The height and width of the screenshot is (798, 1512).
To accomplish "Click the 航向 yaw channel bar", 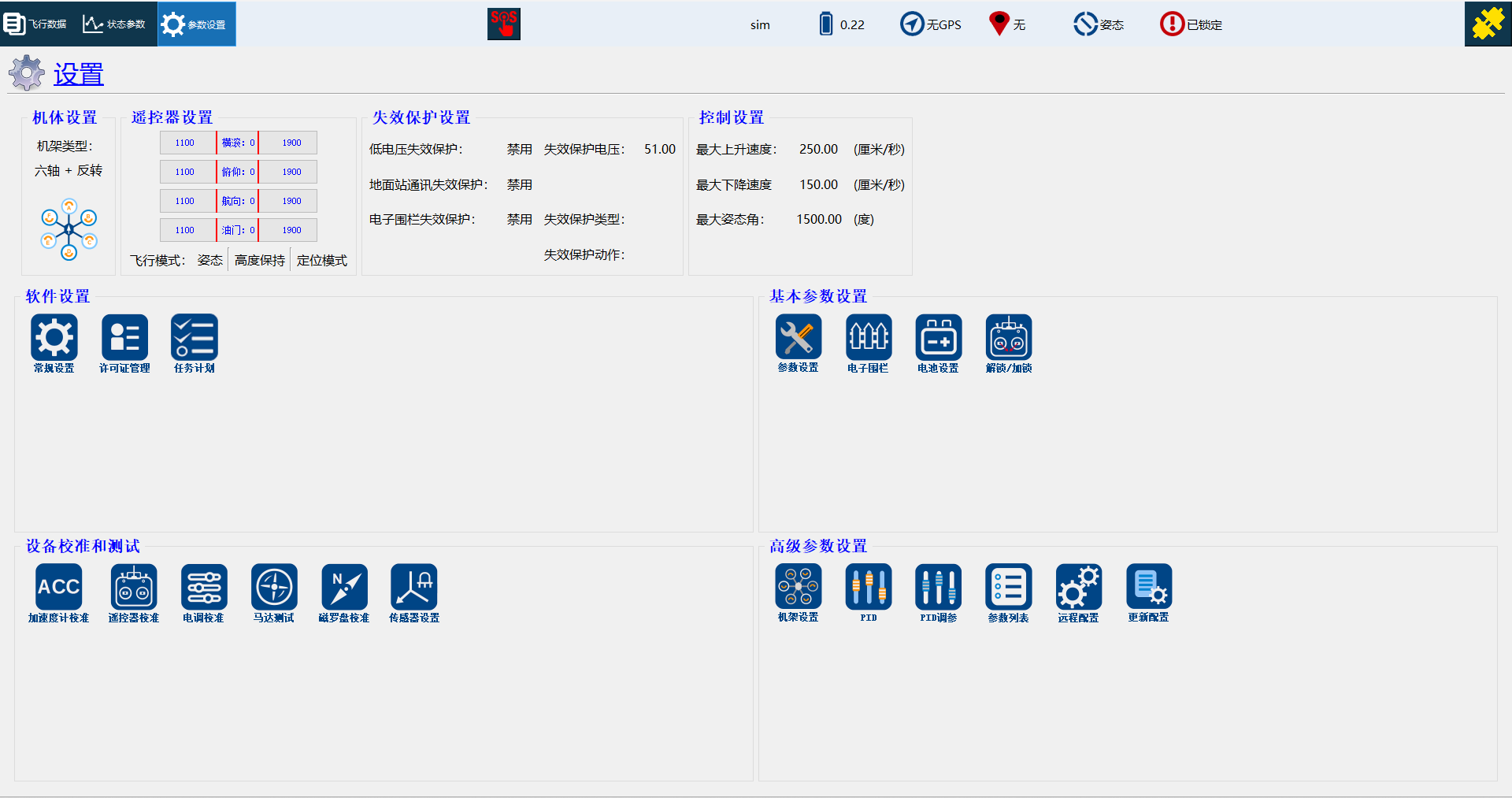I will point(239,201).
